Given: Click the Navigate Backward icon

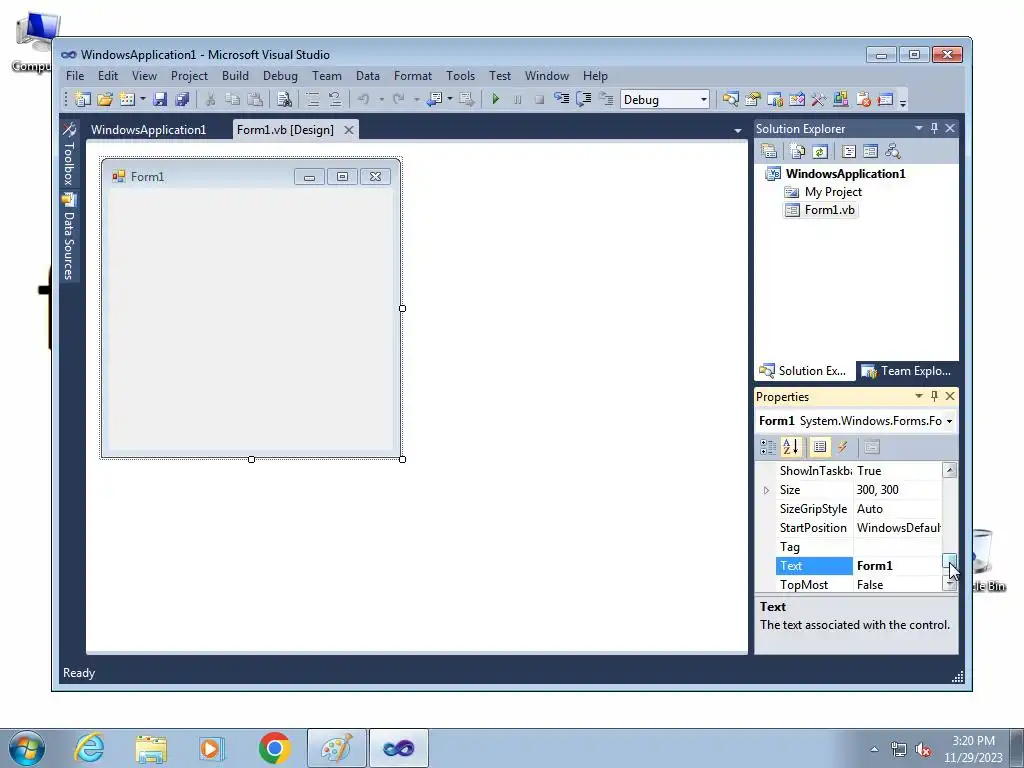Looking at the screenshot, I should click(434, 99).
